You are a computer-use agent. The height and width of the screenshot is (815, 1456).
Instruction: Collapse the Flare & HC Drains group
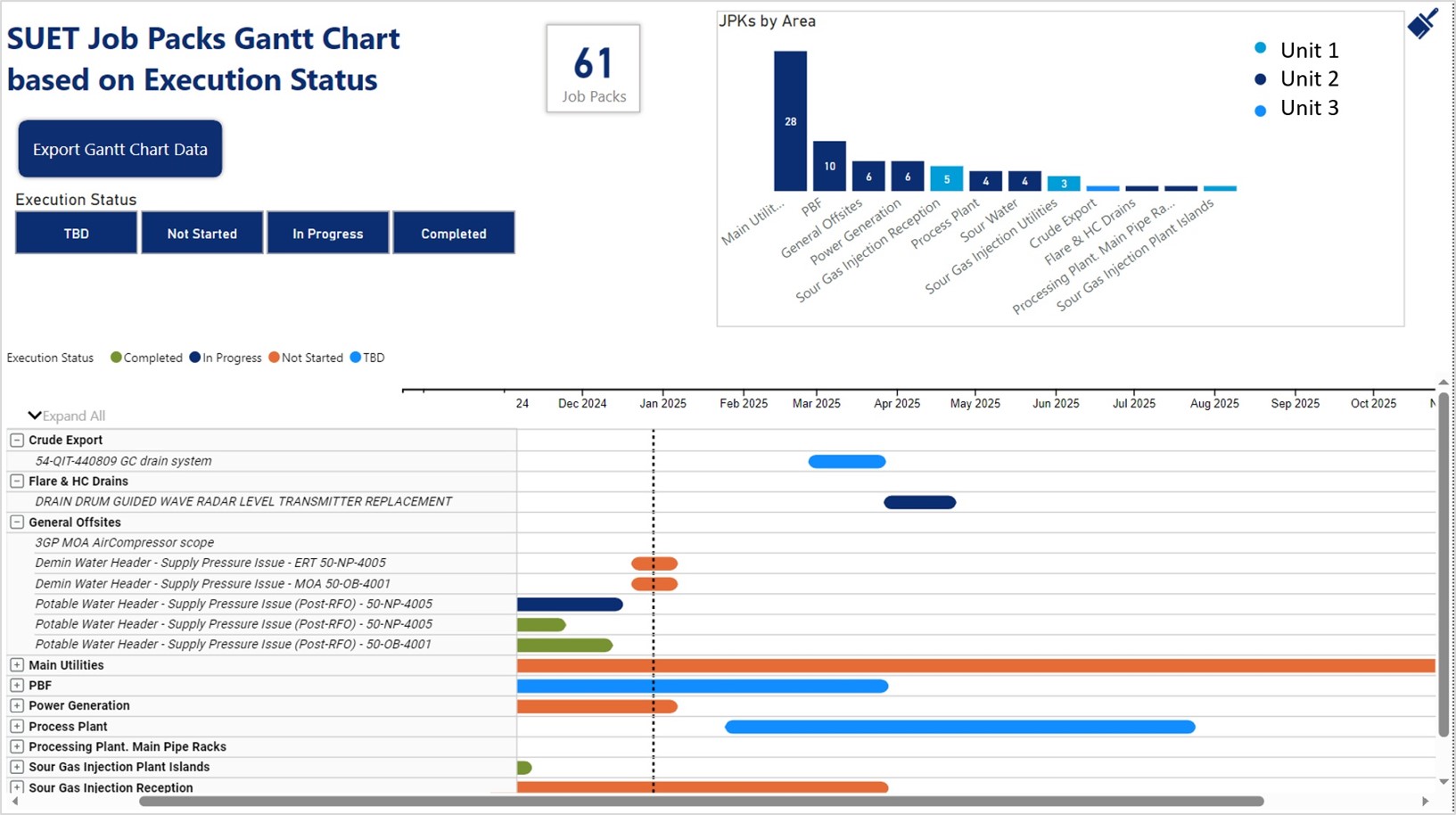click(x=17, y=481)
